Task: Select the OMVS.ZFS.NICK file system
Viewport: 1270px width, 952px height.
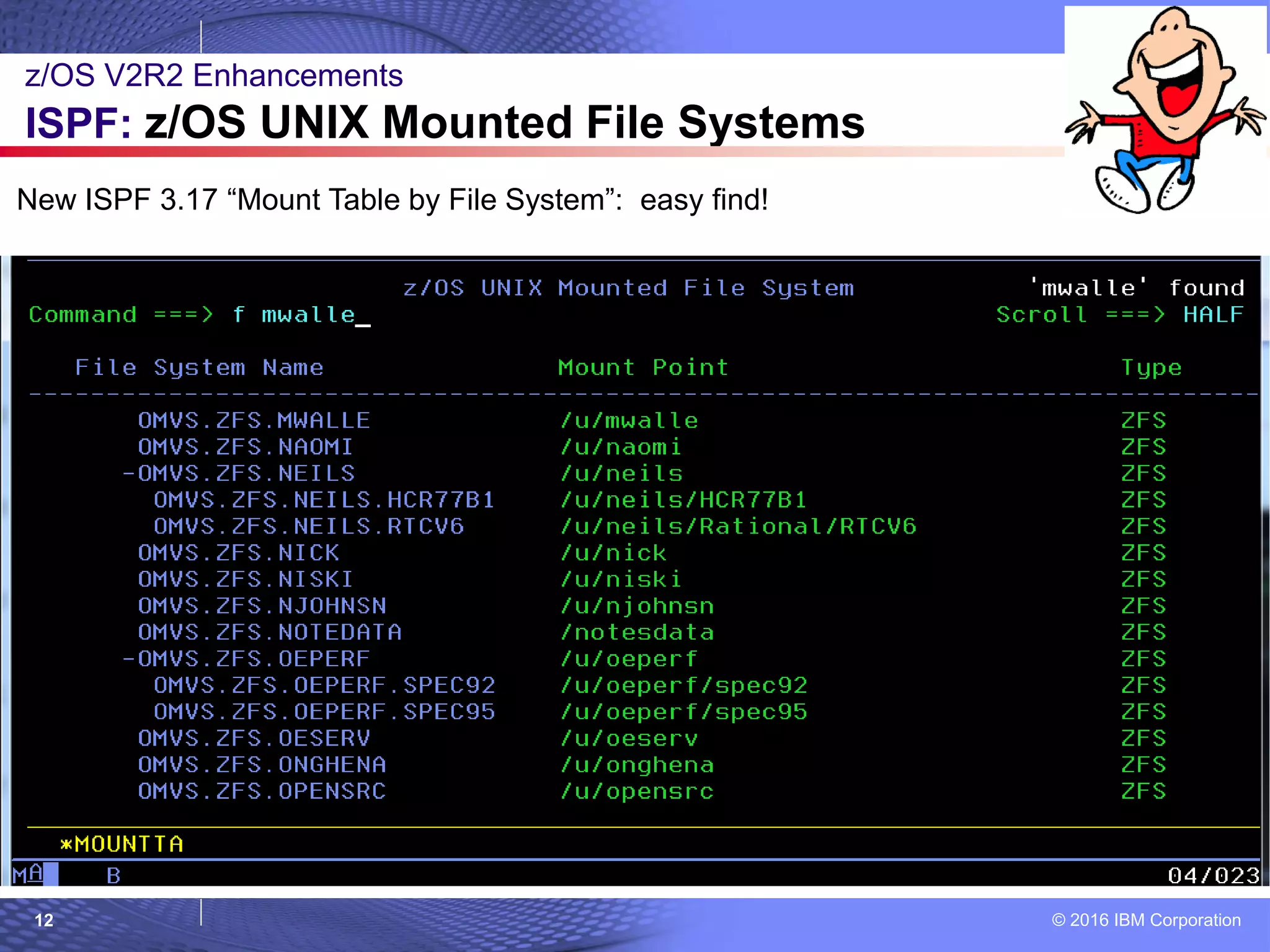Action: [238, 553]
